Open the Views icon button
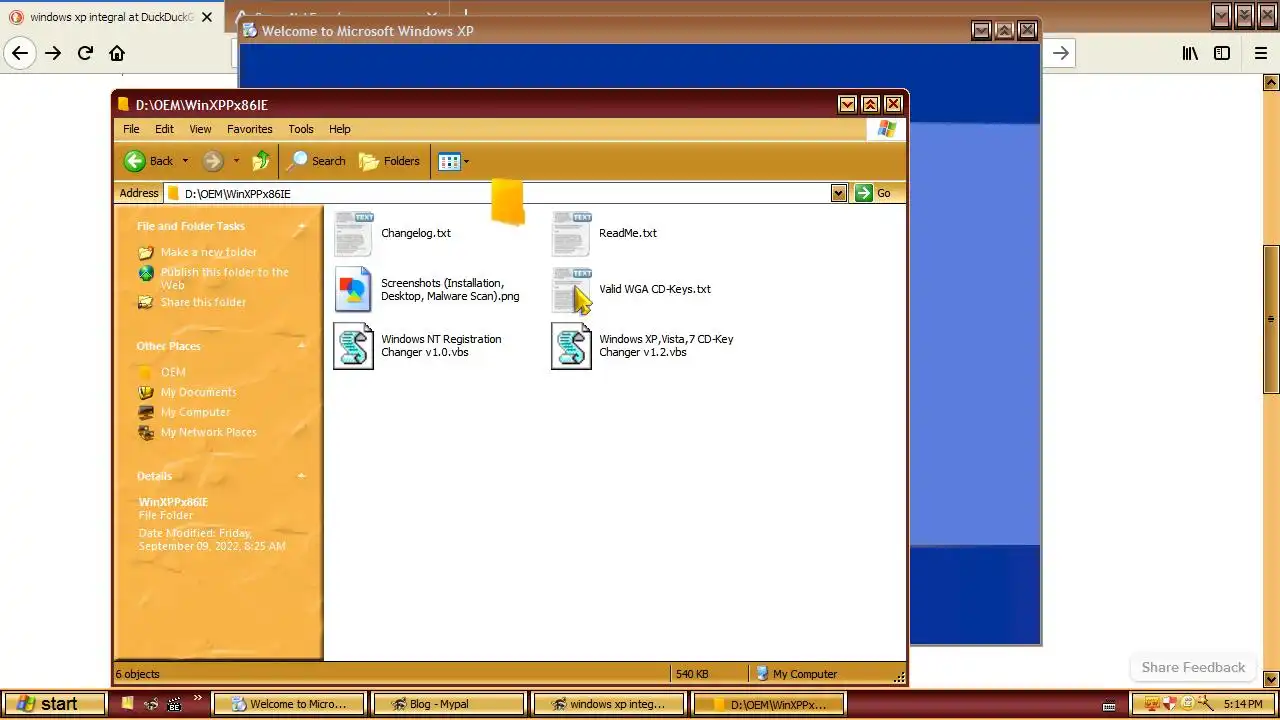 449,161
